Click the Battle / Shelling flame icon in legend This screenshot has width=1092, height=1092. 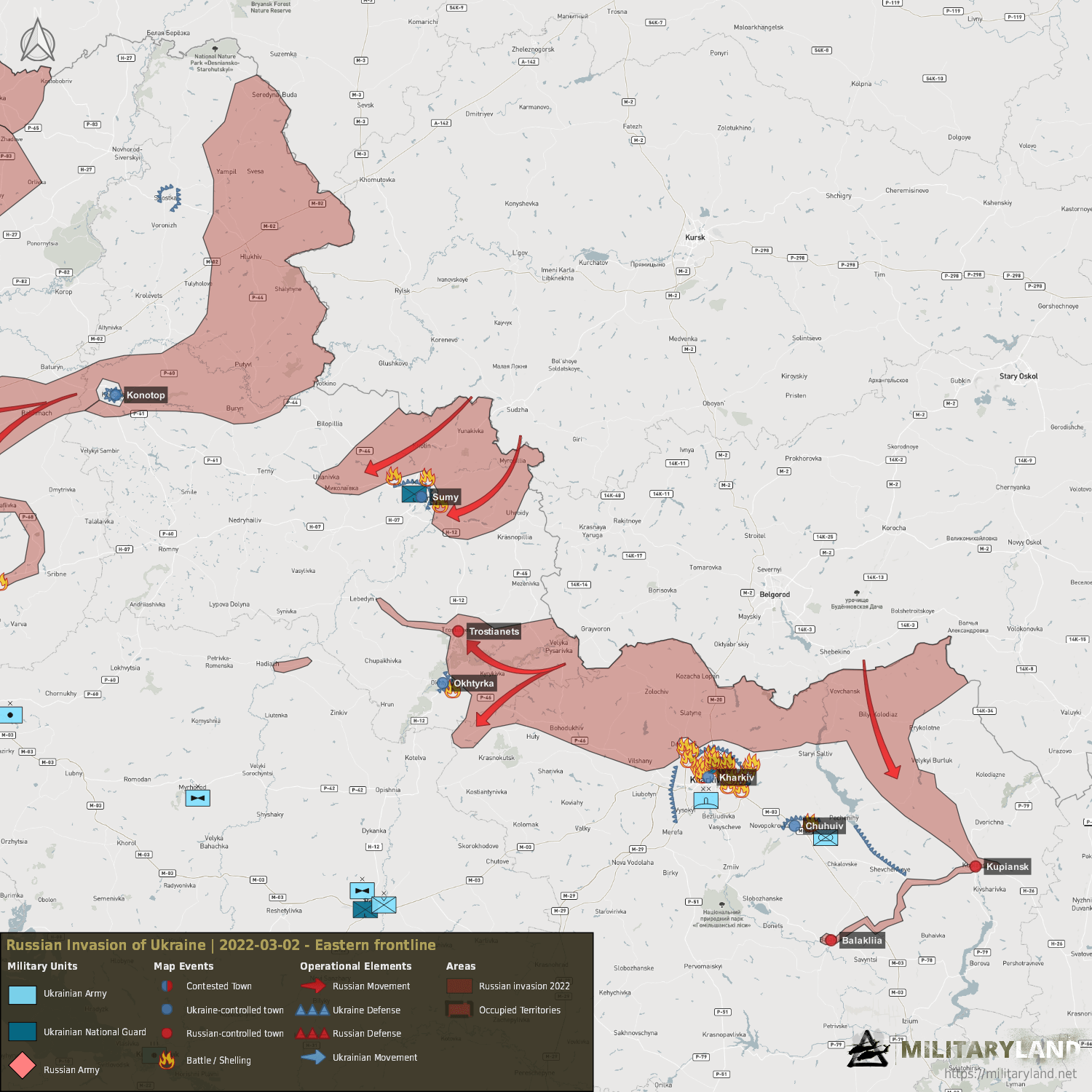point(167,1059)
